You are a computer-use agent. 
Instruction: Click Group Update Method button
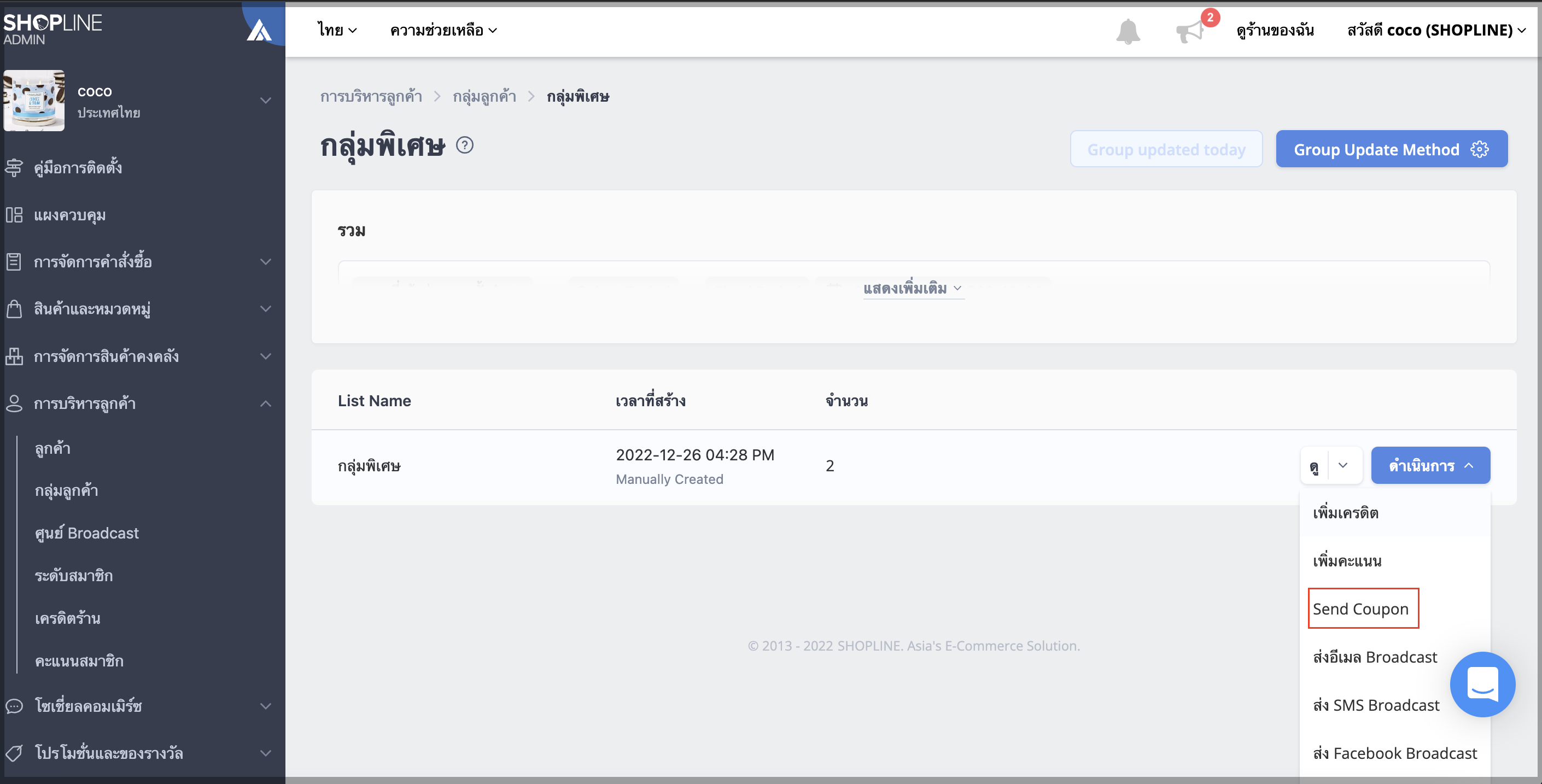tap(1392, 149)
